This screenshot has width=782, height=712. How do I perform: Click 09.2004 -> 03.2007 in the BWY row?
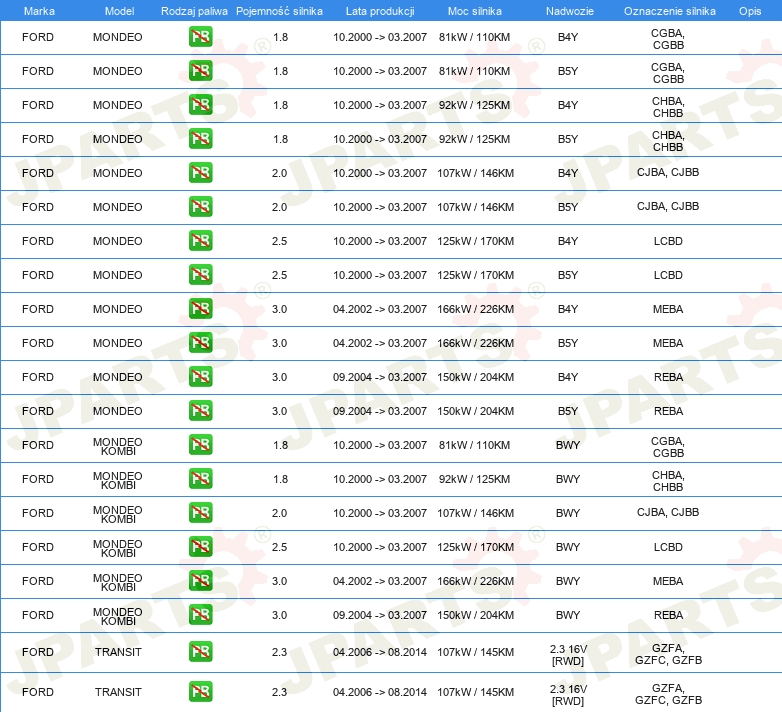point(380,615)
